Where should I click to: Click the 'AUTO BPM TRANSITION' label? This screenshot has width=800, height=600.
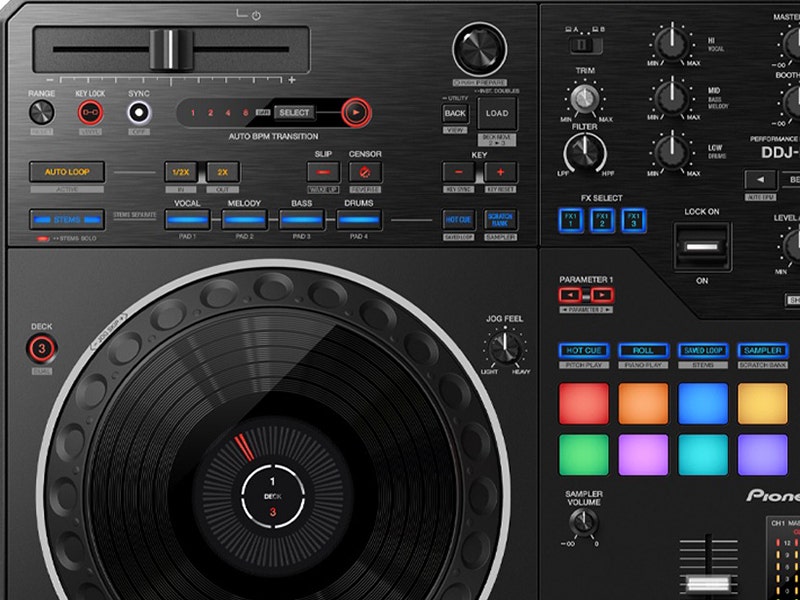[273, 136]
